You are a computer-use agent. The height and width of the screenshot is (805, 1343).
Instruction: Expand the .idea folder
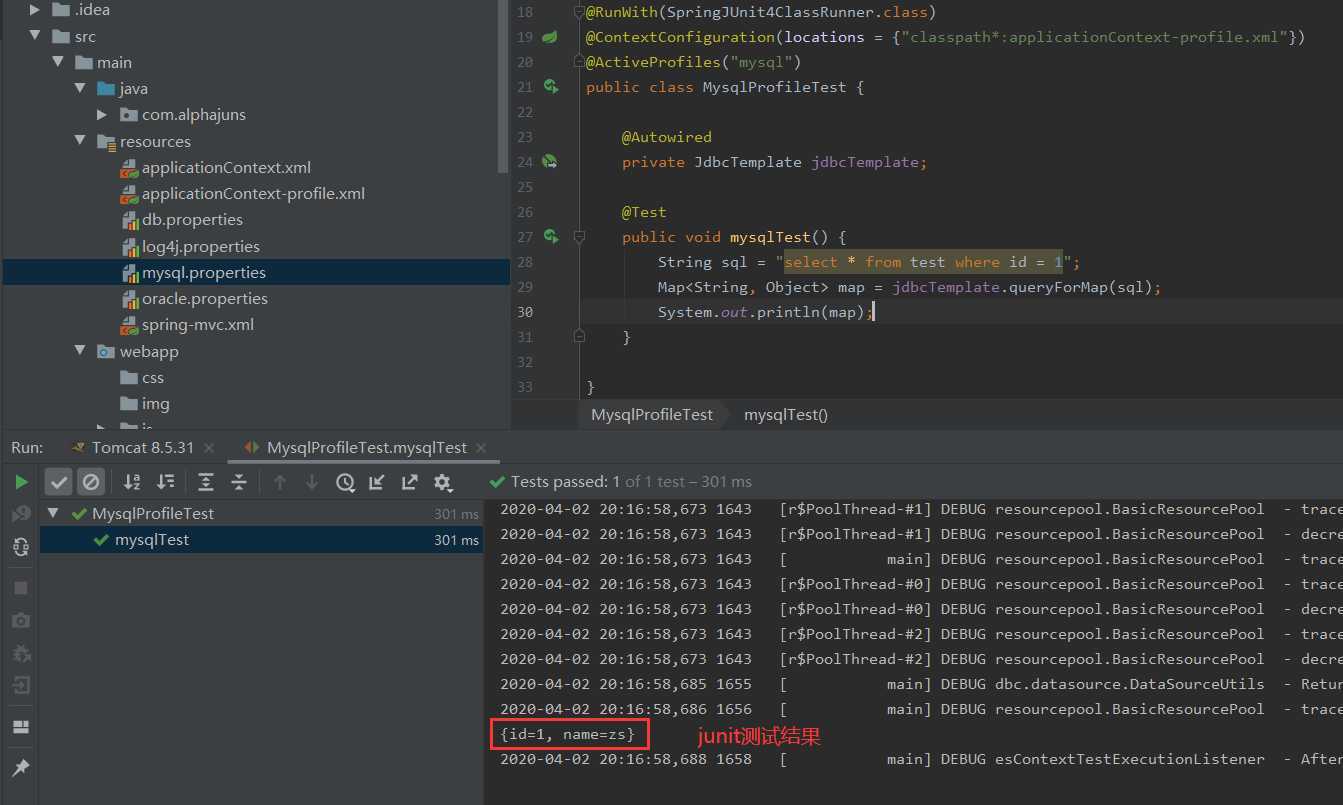36,10
